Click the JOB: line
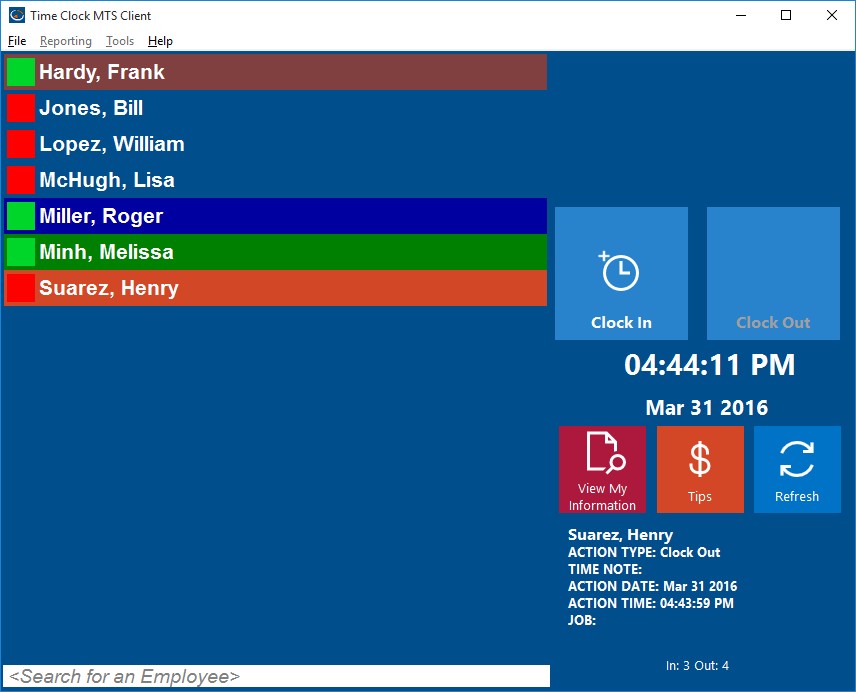The width and height of the screenshot is (856, 692). [582, 620]
